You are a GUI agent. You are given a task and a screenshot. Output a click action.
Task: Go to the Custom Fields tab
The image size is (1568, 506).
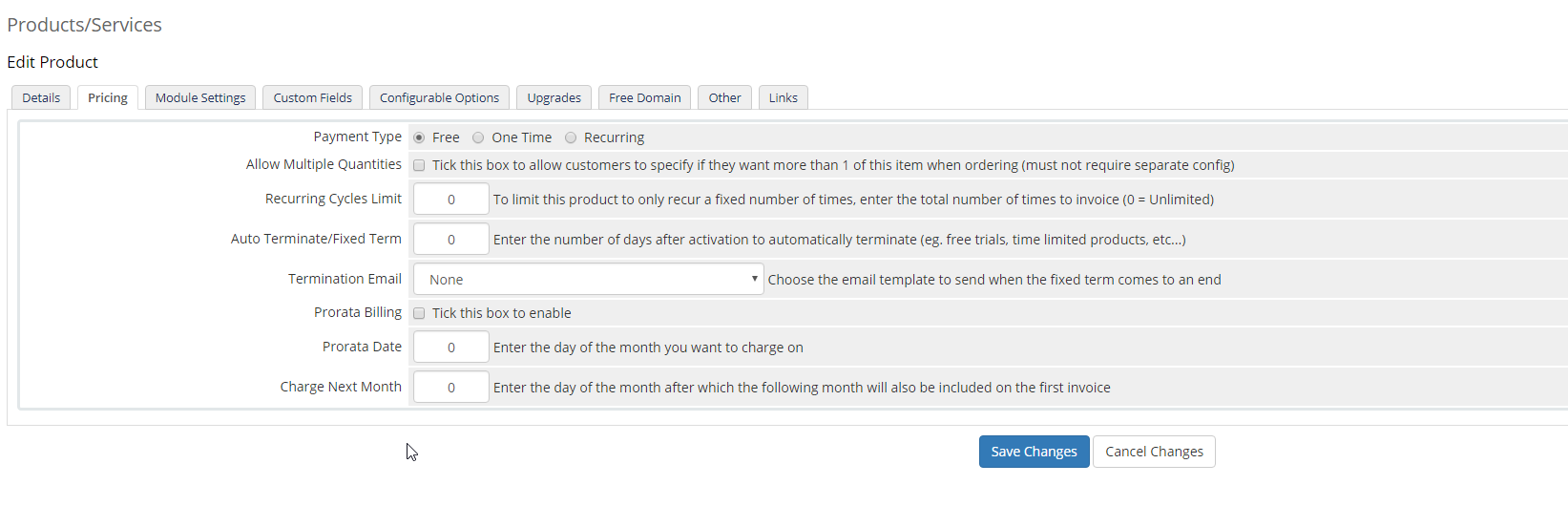[x=312, y=97]
